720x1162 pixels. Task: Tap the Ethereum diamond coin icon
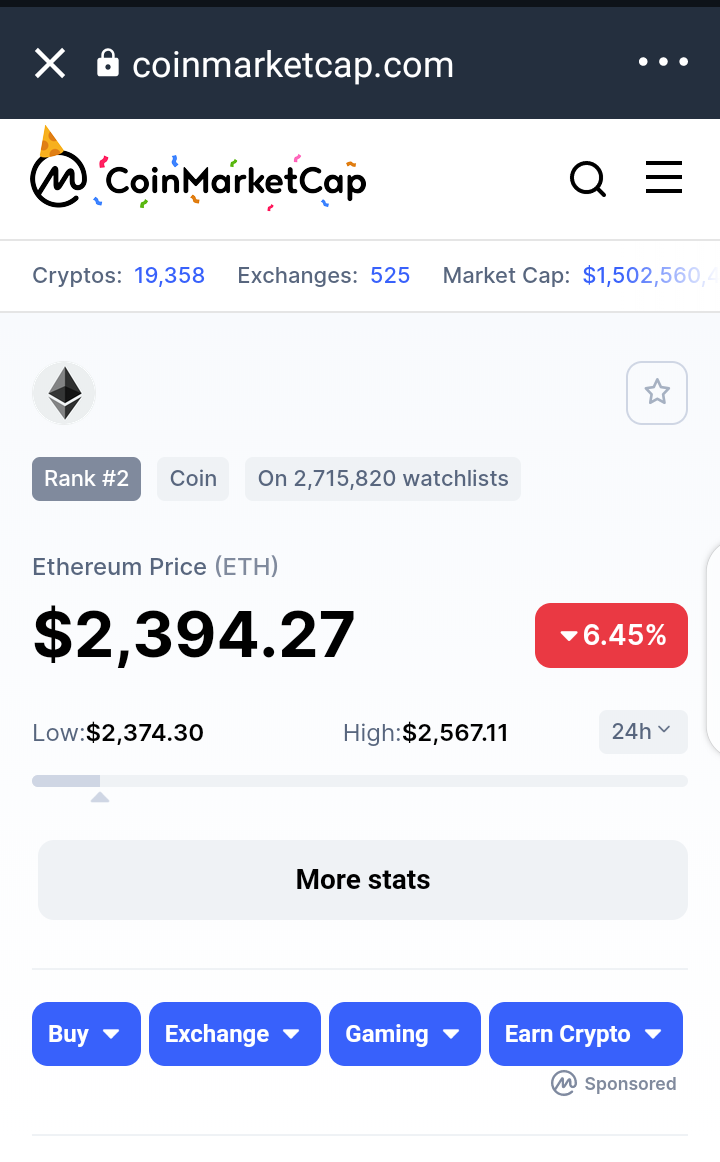pos(64,393)
